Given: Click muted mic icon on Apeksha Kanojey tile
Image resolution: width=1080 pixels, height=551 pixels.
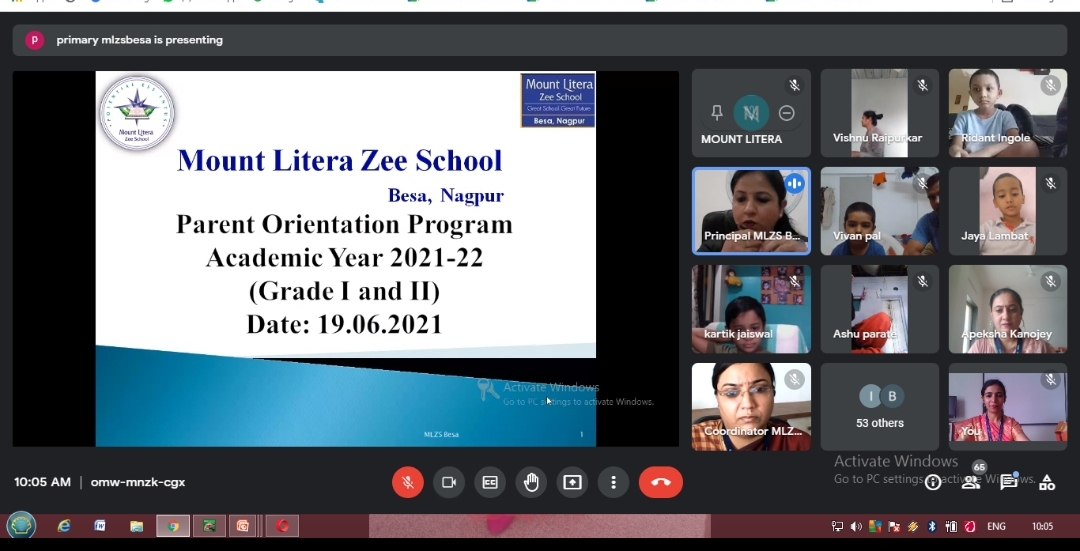Looking at the screenshot, I should 1050,281.
